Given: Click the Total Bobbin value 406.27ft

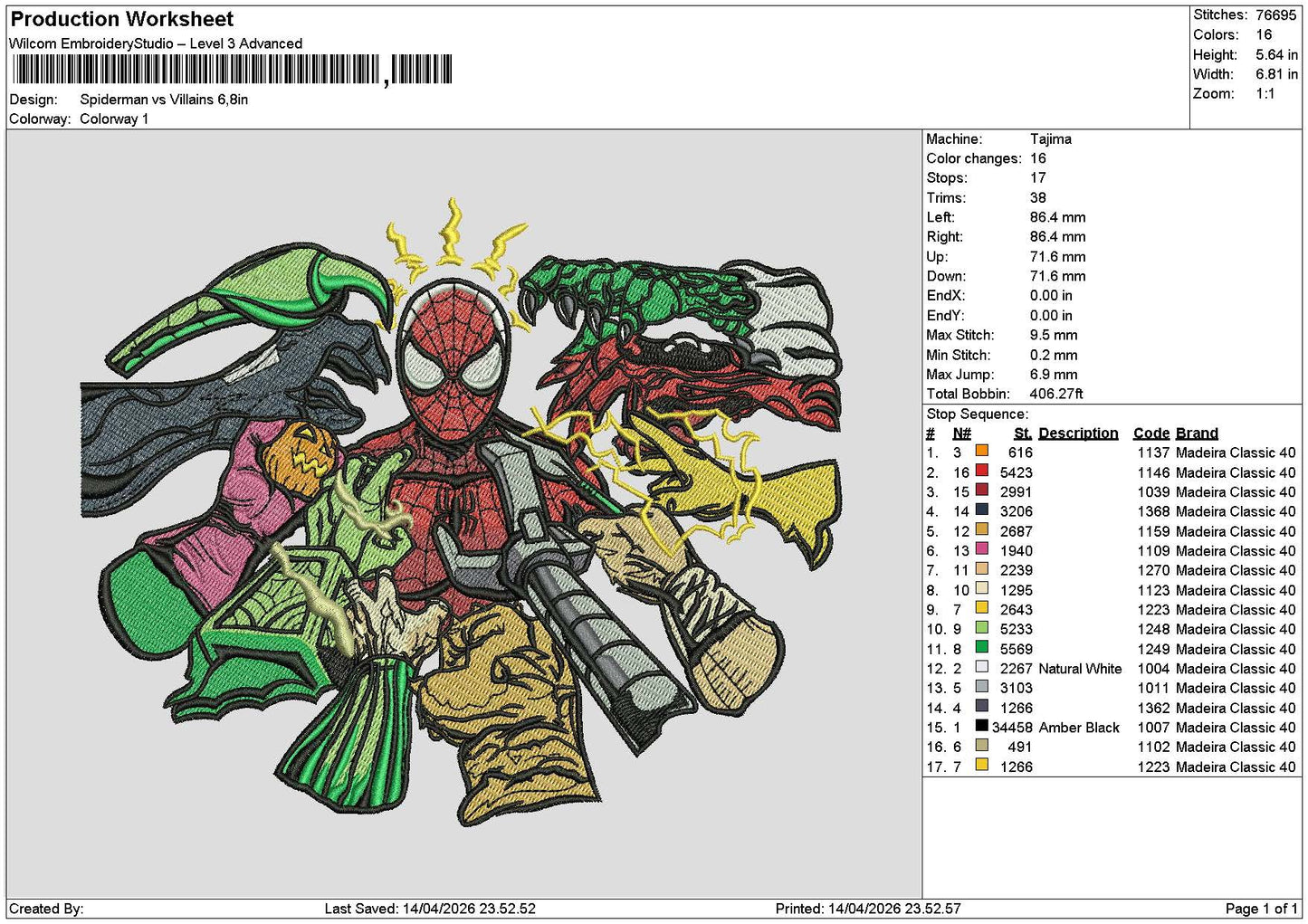Looking at the screenshot, I should click(x=1056, y=394).
